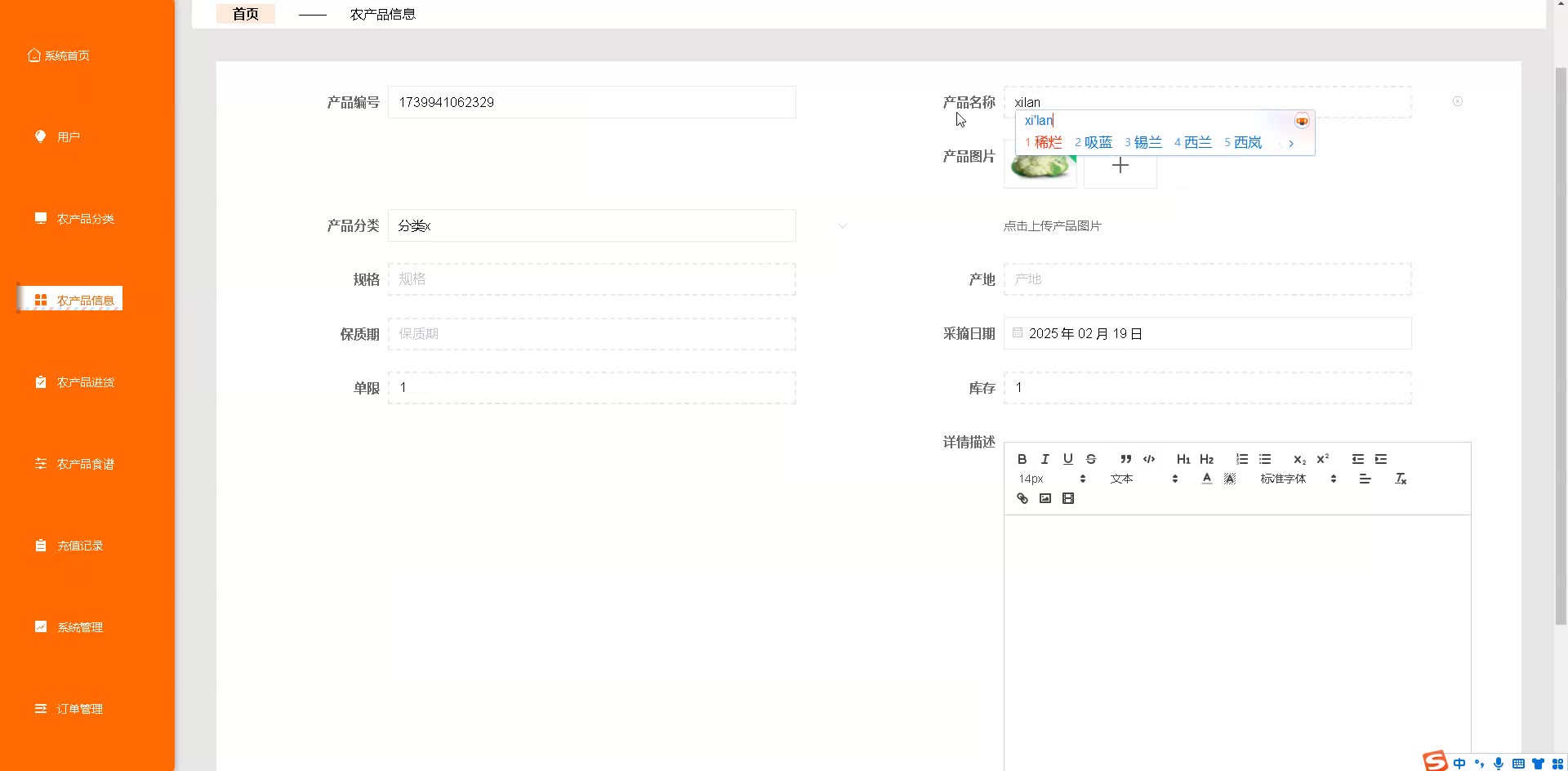Apply an ordered list in the editor
The width and height of the screenshot is (1568, 771).
tap(1241, 459)
